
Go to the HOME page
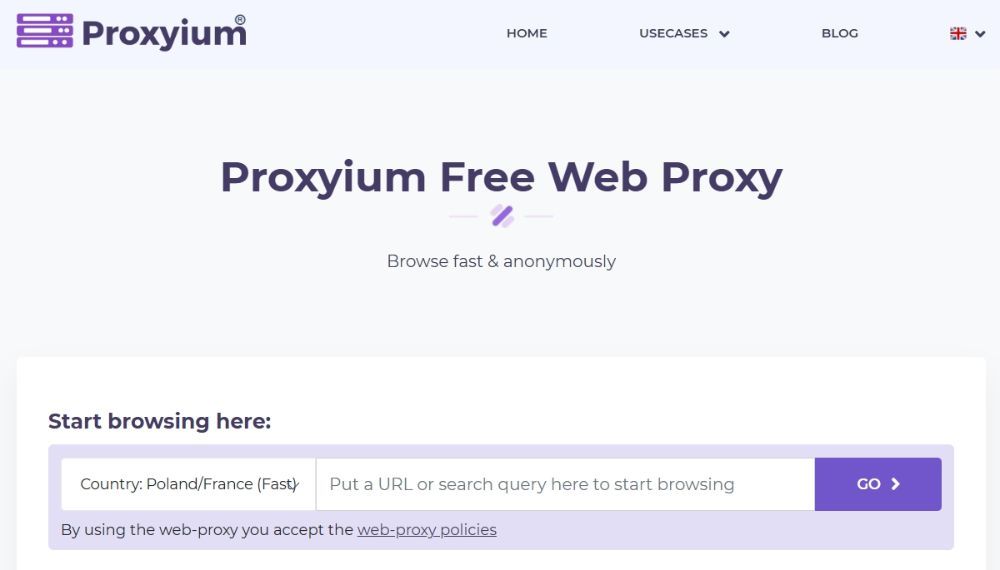(x=526, y=33)
